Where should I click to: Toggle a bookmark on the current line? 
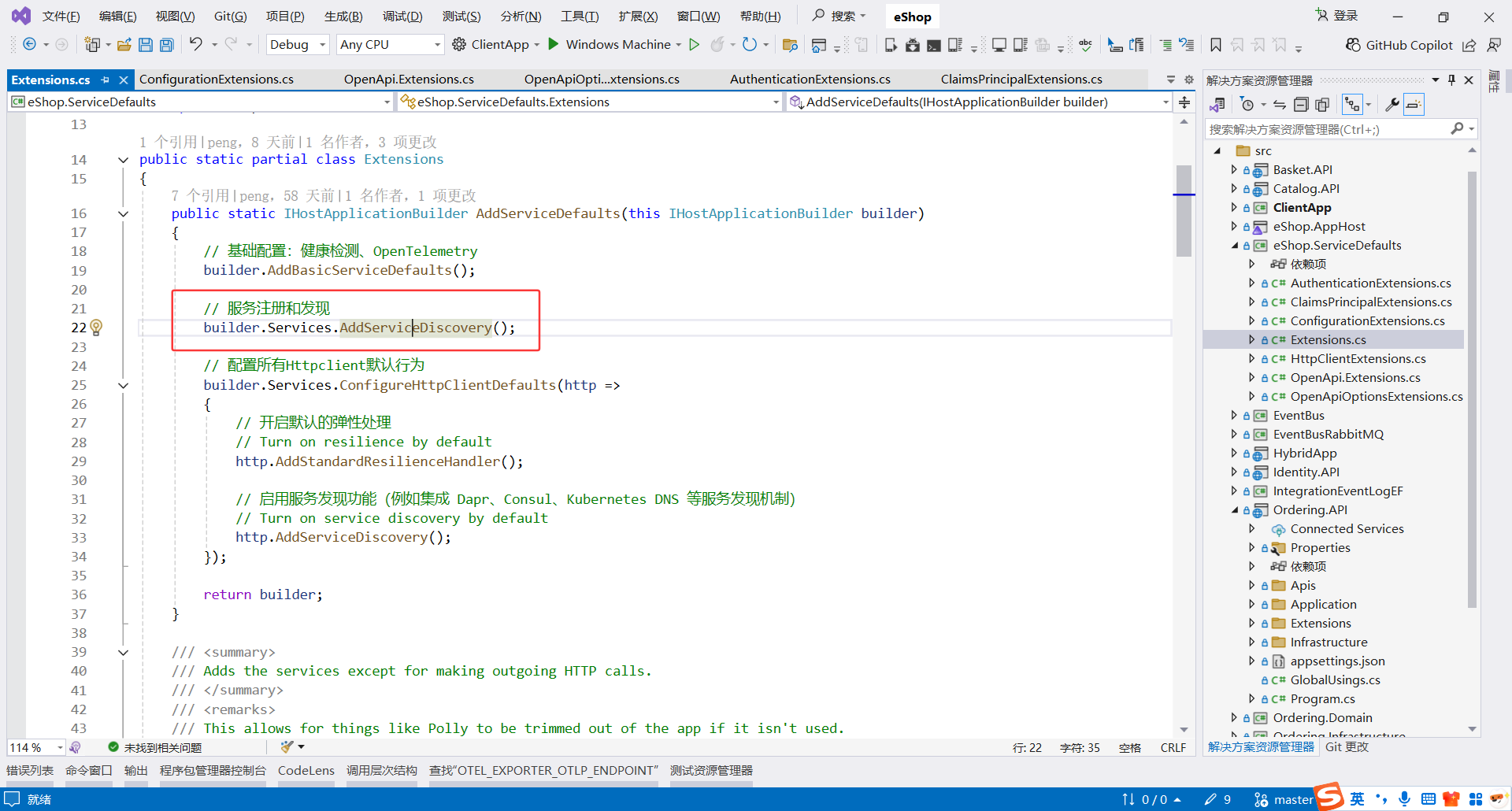pos(1216,45)
